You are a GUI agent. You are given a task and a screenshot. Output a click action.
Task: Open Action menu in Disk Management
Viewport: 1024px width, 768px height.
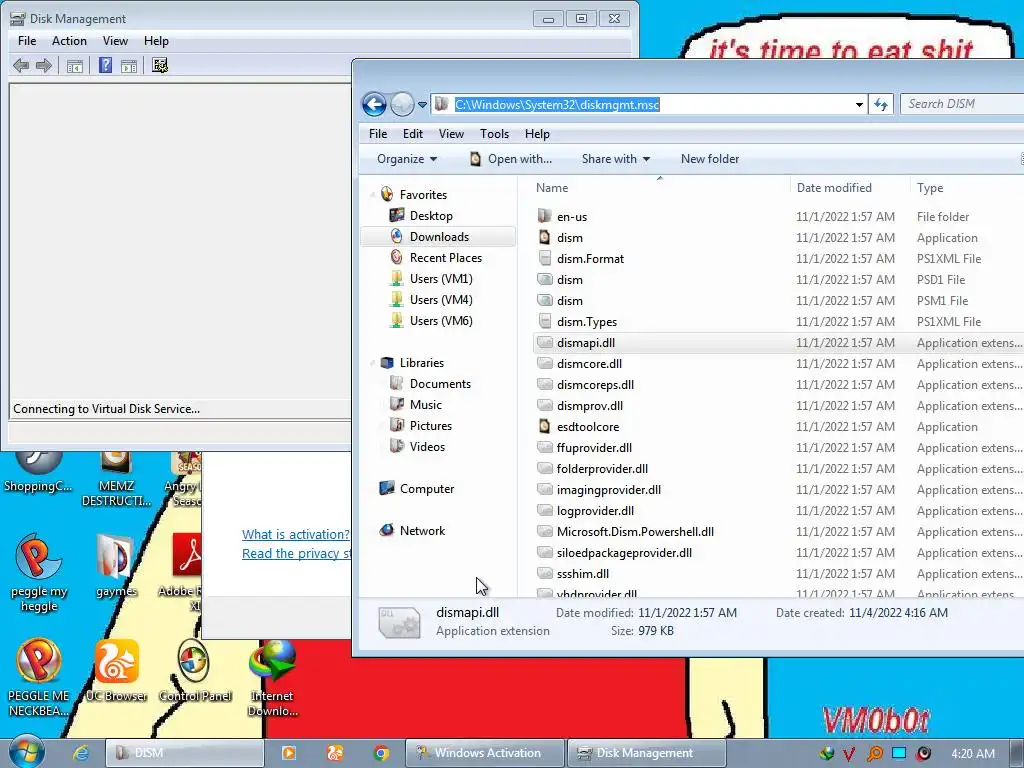pyautogui.click(x=69, y=40)
